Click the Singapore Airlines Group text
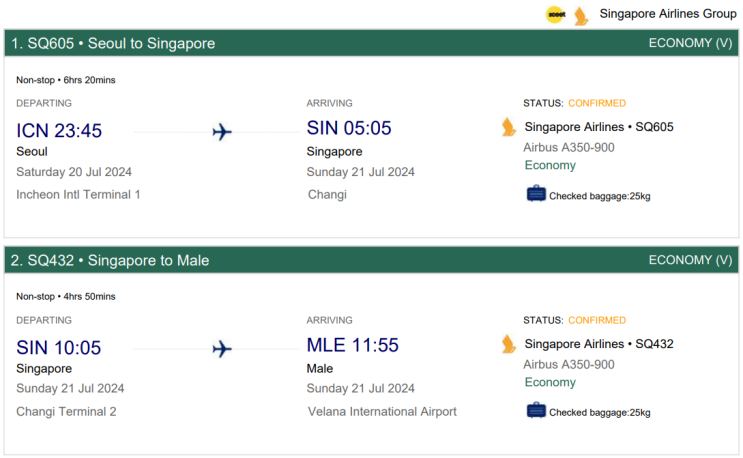 pos(668,14)
